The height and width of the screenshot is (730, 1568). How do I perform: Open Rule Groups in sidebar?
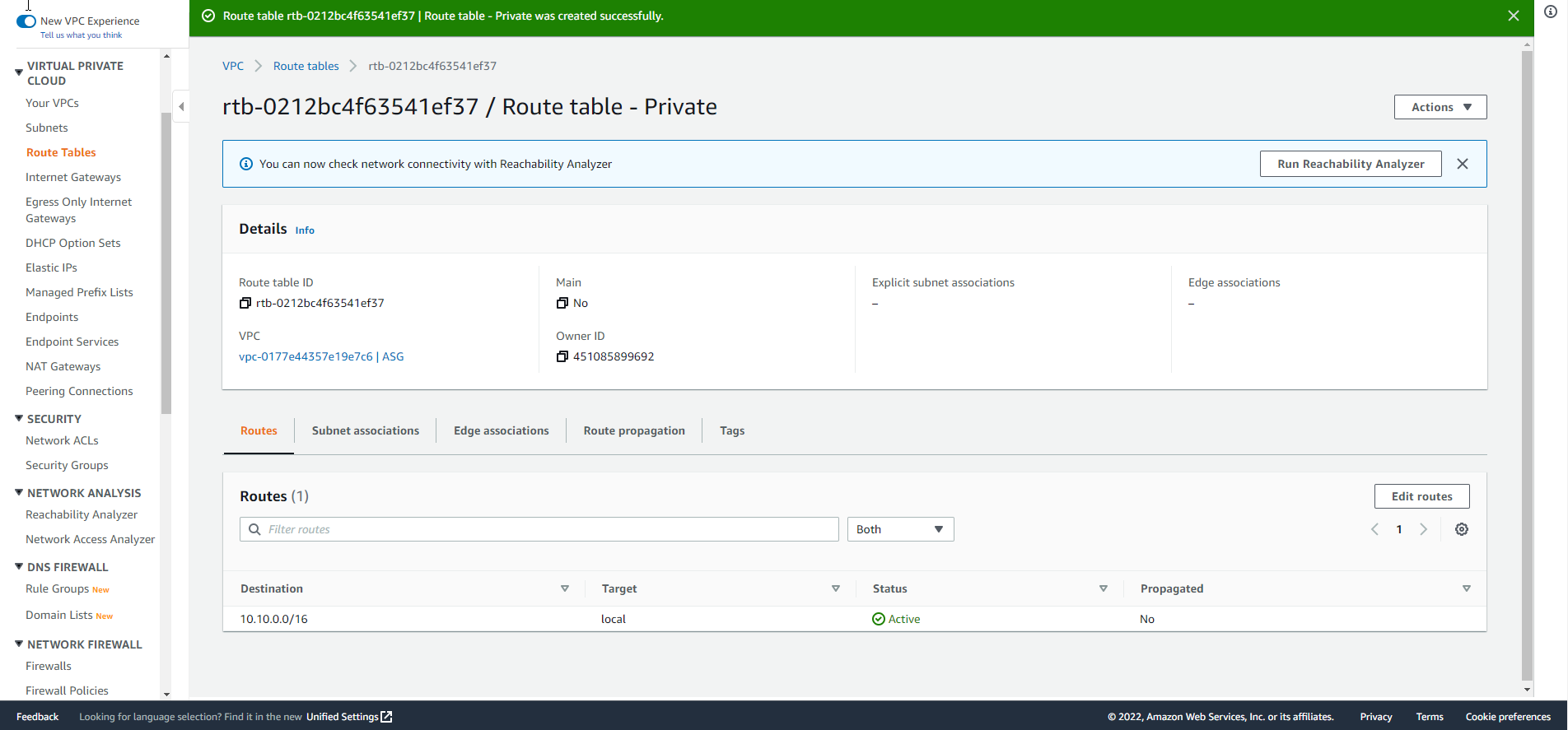click(x=57, y=588)
